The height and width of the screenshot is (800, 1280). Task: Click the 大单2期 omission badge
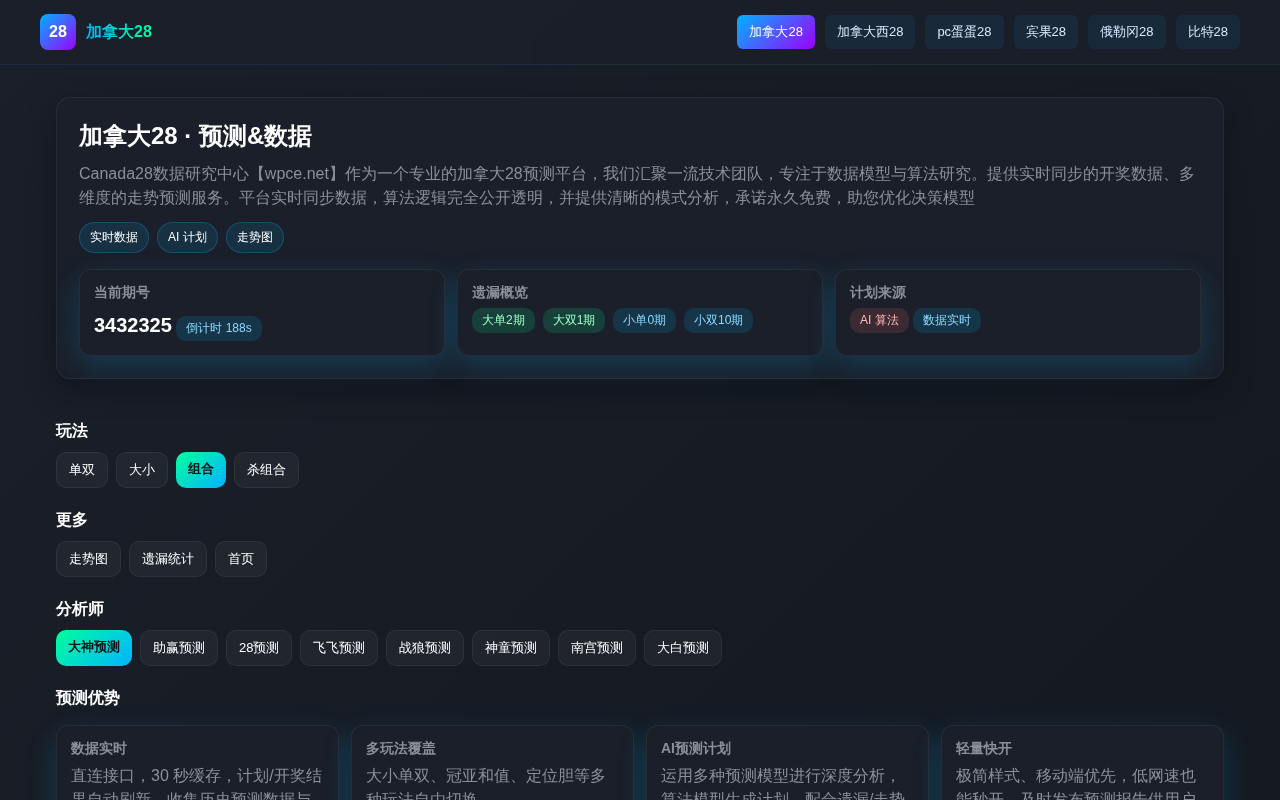tap(503, 320)
